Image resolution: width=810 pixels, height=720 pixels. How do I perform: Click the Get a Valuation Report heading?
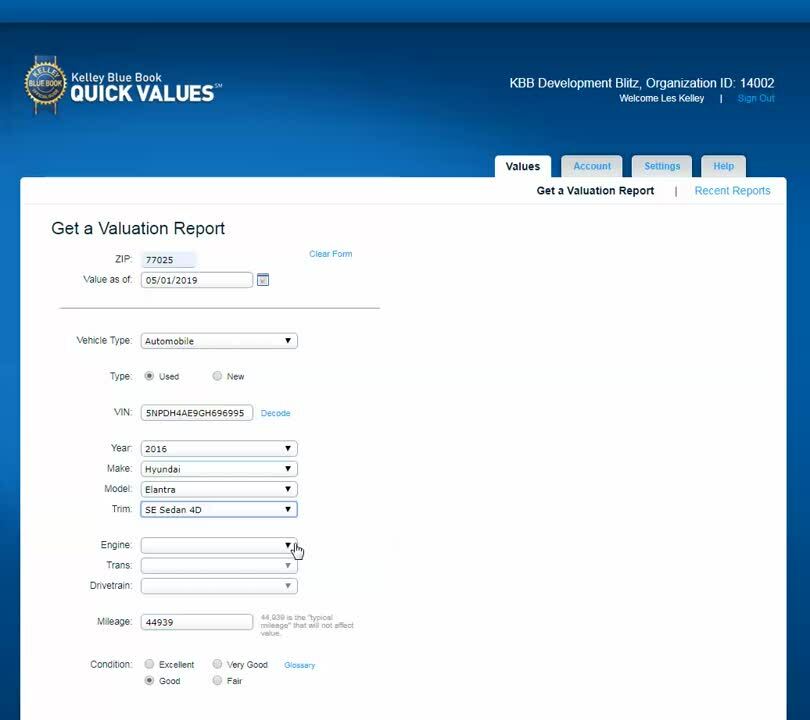(x=138, y=228)
